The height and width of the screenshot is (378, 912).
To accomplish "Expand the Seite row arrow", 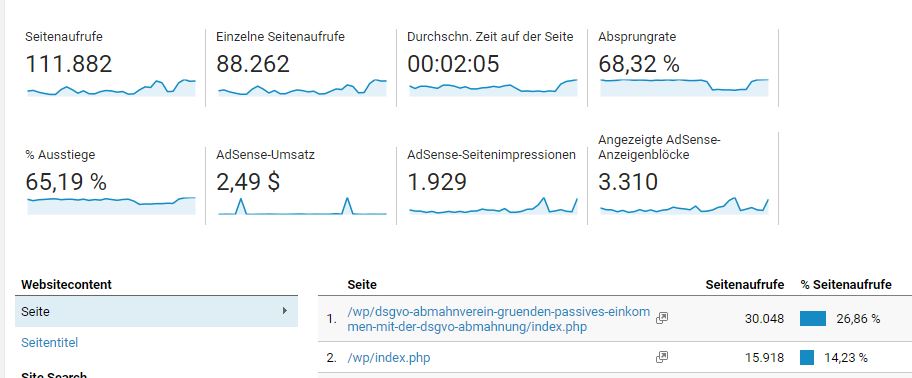I will 284,311.
